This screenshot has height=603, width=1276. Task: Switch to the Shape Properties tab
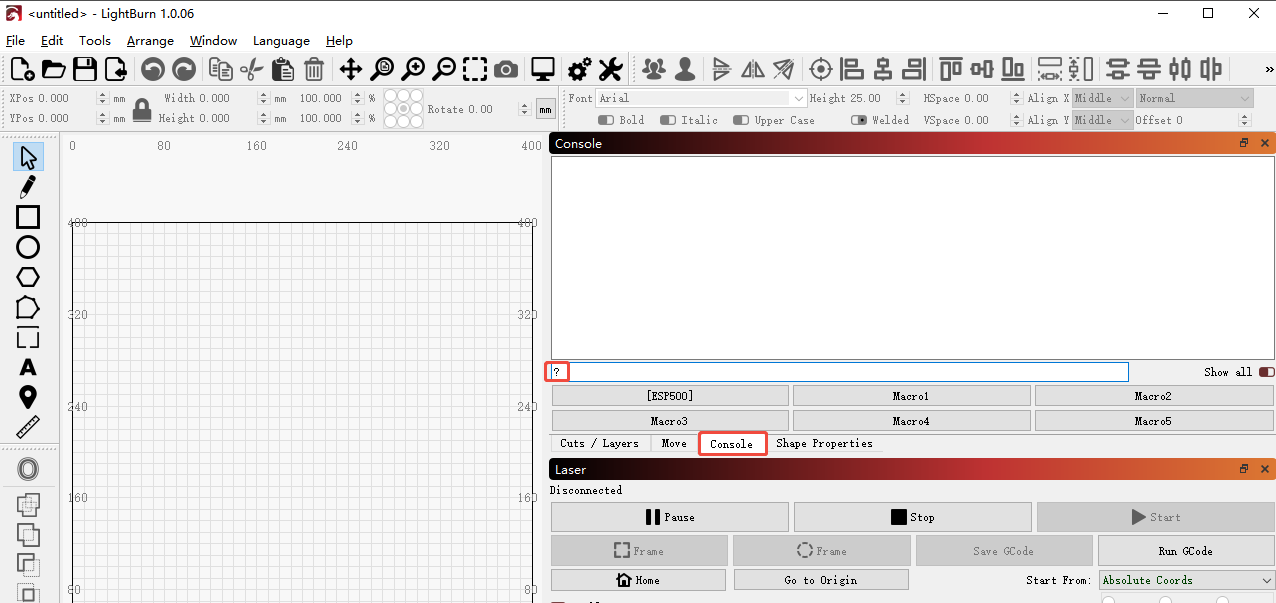(x=824, y=443)
